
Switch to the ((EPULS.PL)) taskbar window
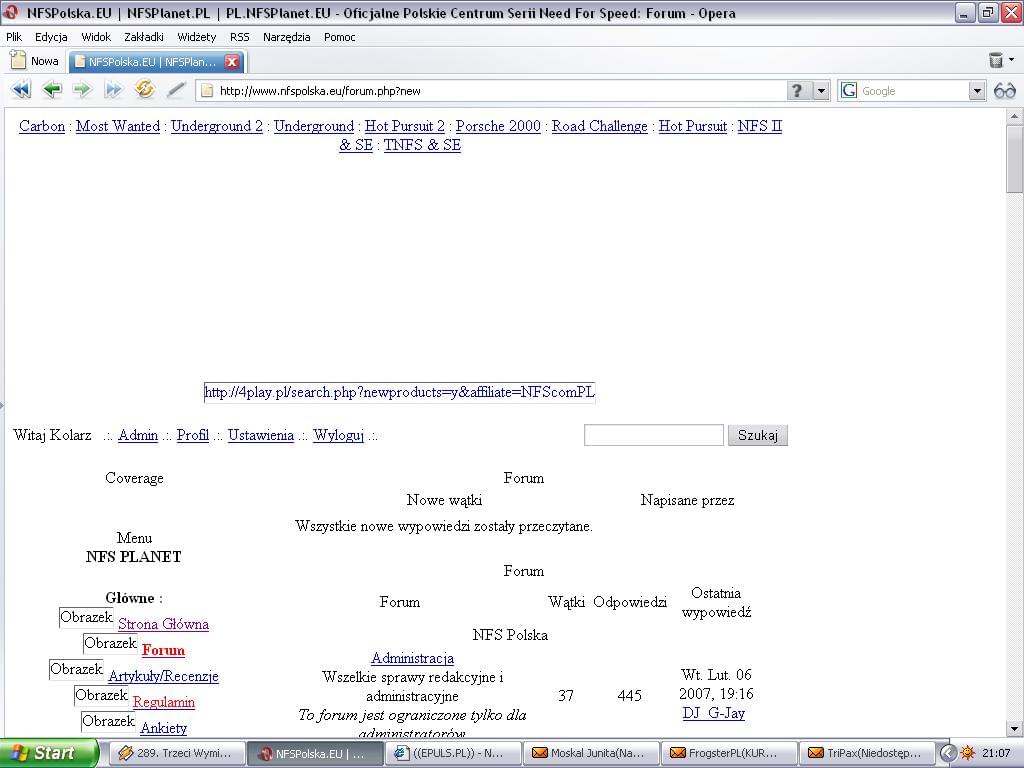(x=455, y=753)
